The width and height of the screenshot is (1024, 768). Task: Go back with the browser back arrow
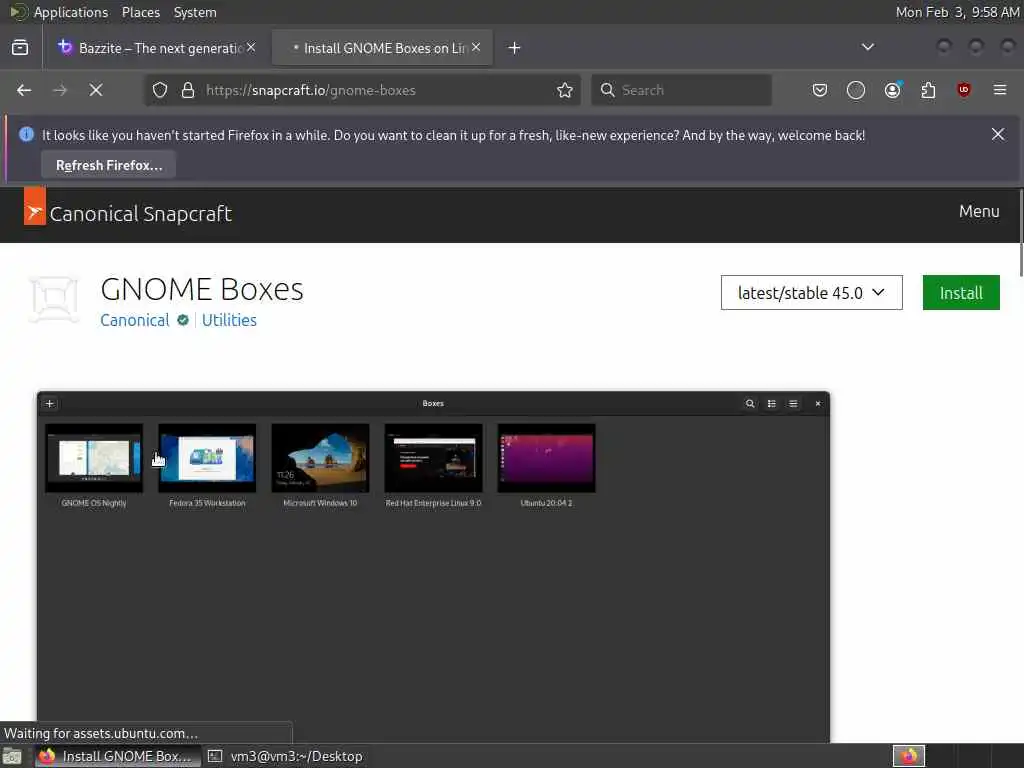click(x=24, y=90)
